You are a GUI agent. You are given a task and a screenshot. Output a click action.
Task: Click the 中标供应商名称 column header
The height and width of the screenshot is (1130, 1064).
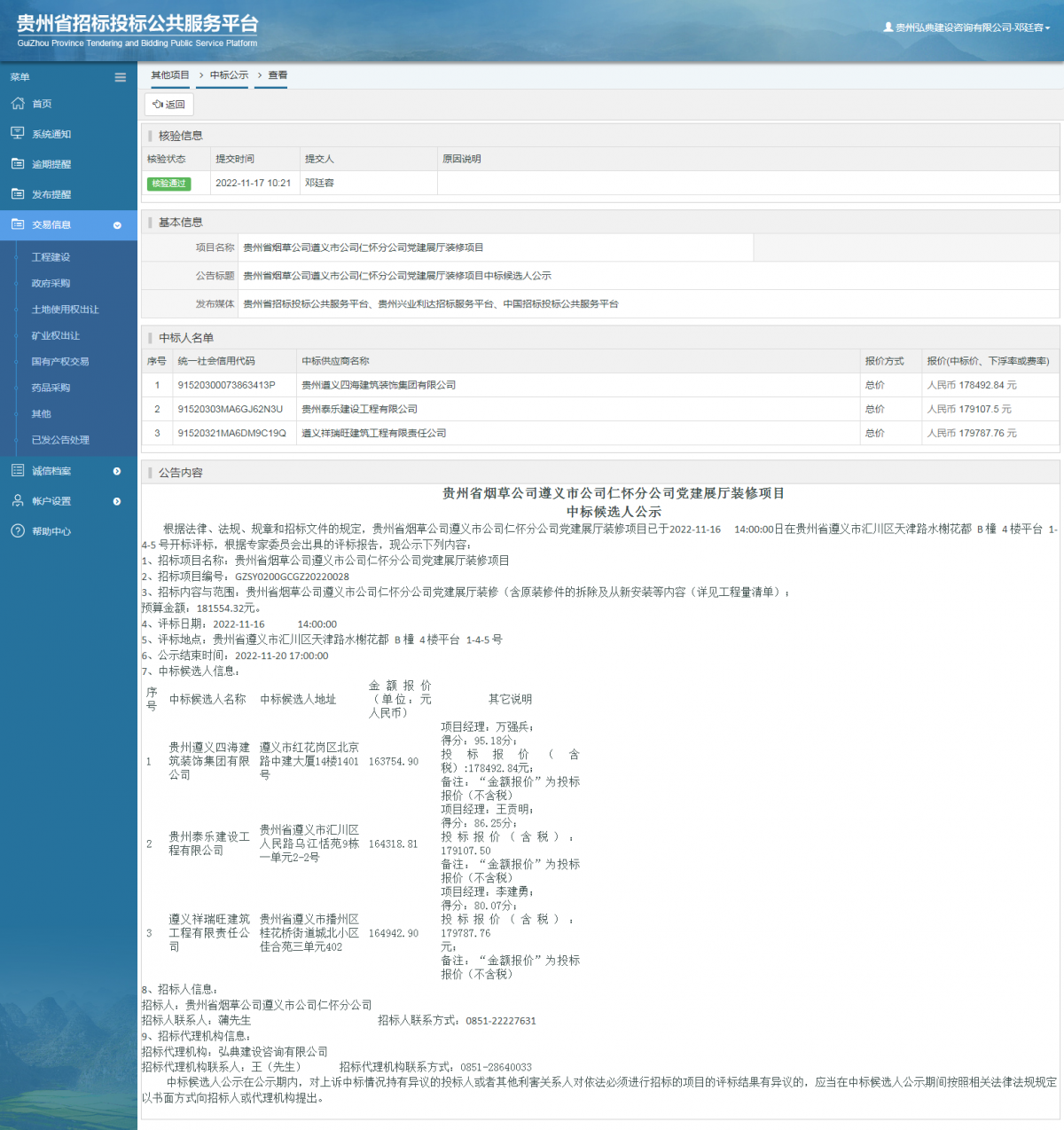335,361
